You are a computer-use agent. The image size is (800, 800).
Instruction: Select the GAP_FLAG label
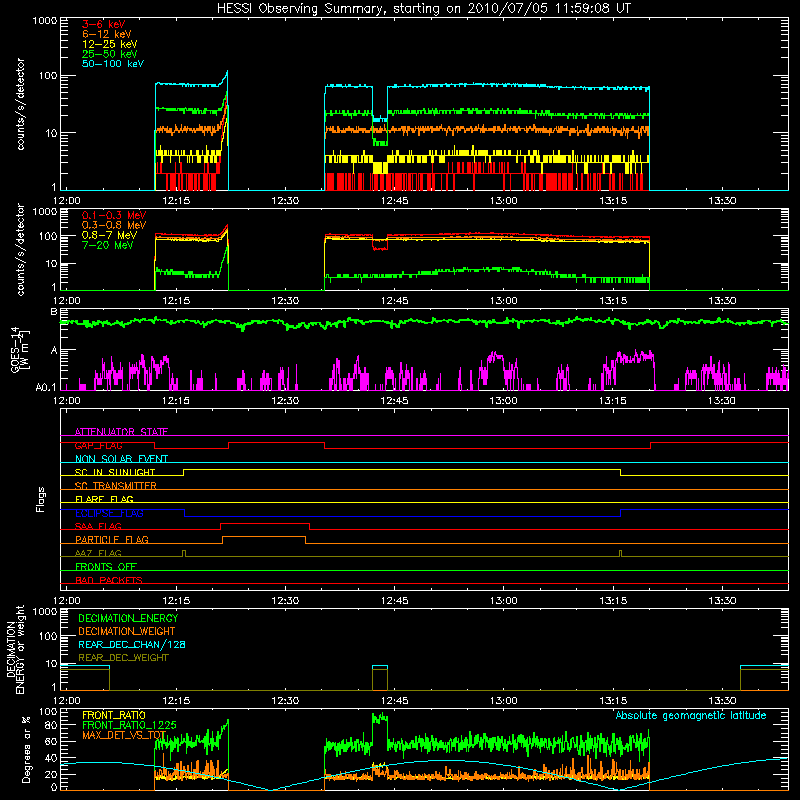(x=98, y=445)
